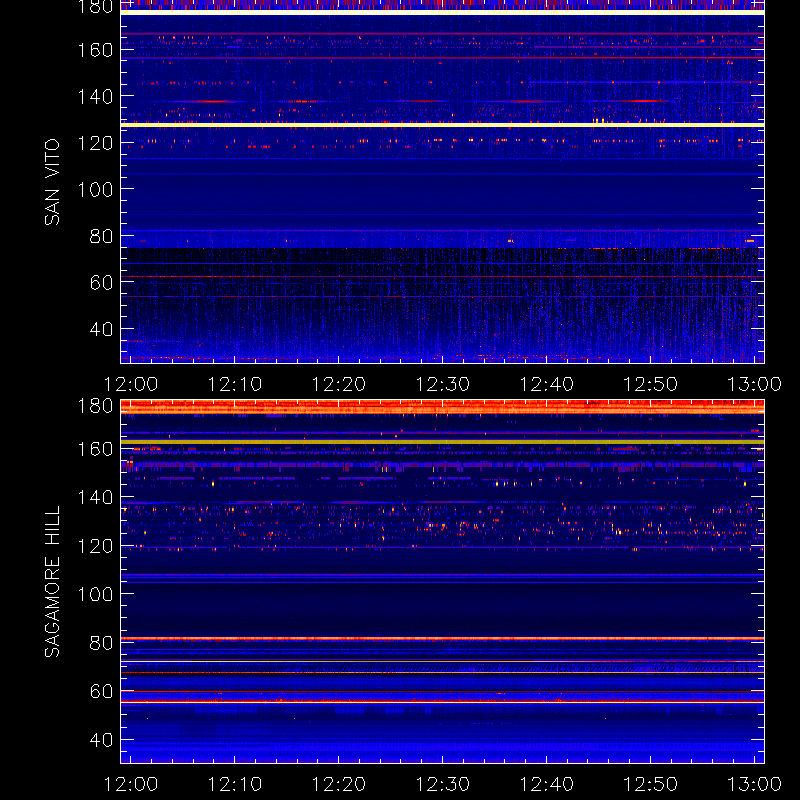Select the 160 tick label on San Vito axis
The image size is (800, 800).
tap(95, 51)
